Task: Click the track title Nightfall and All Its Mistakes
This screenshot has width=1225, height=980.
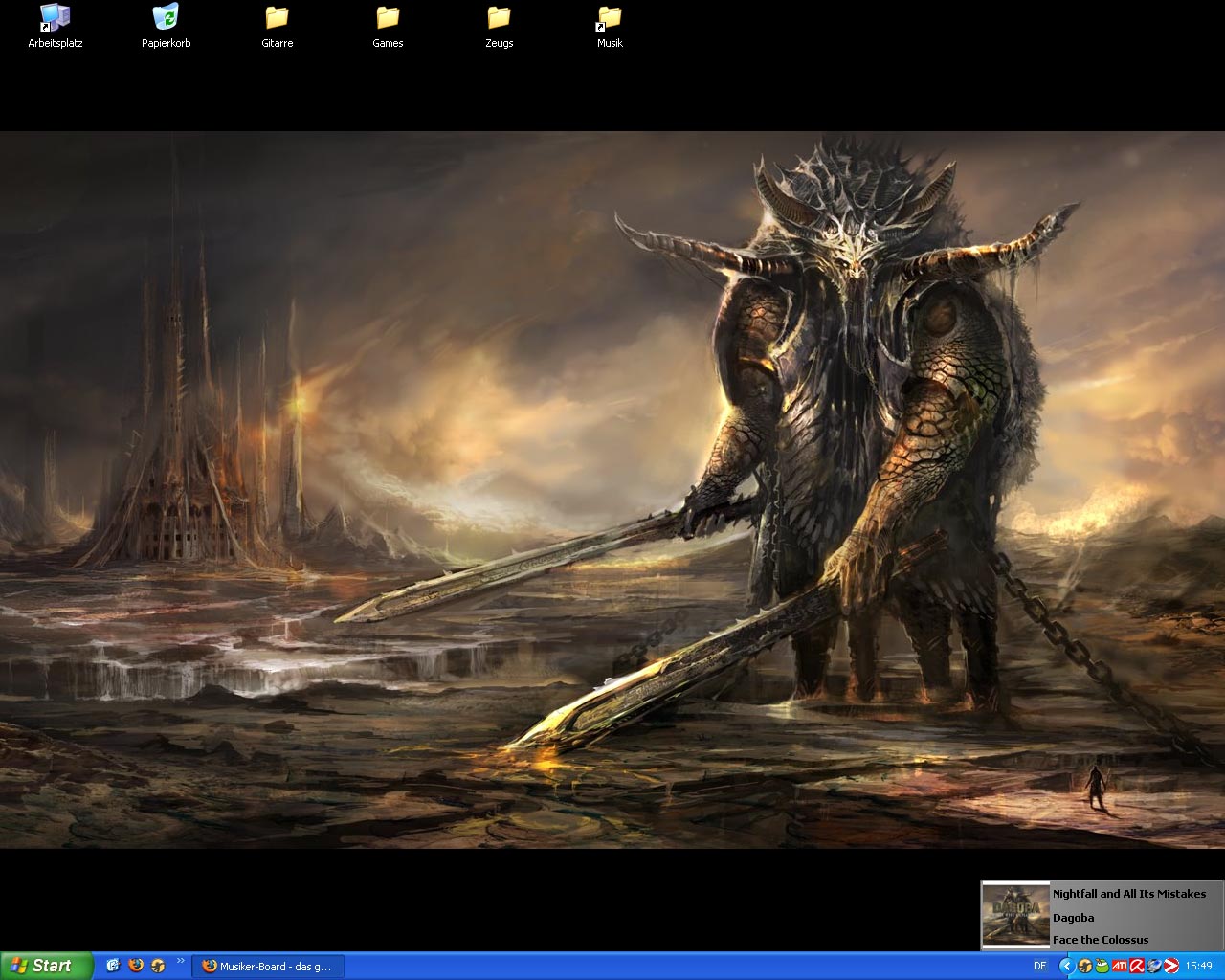Action: pyautogui.click(x=1129, y=894)
